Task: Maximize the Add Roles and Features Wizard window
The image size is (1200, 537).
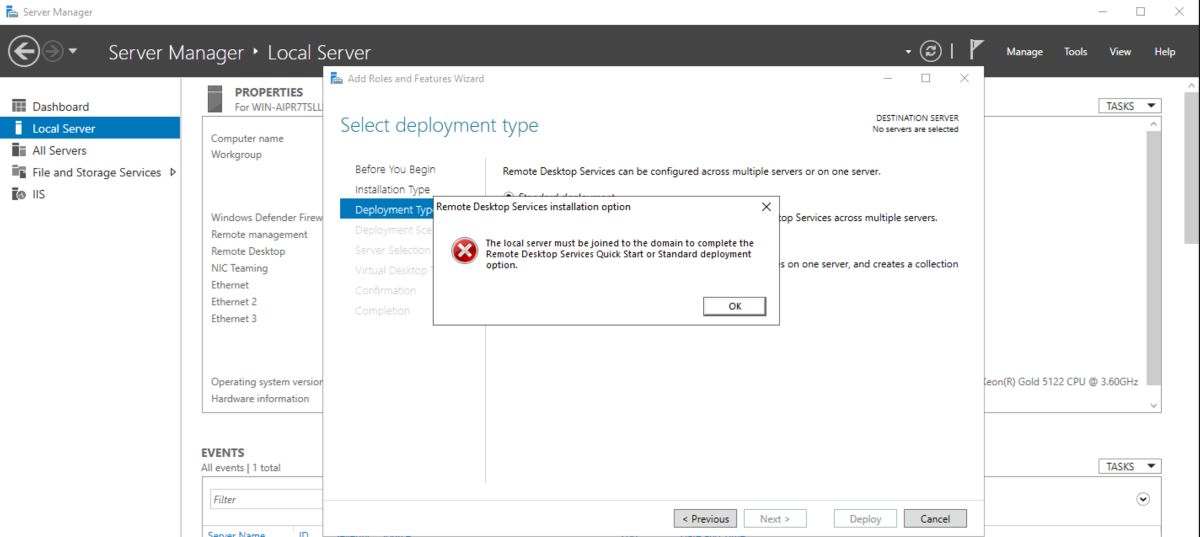Action: pyautogui.click(x=925, y=78)
